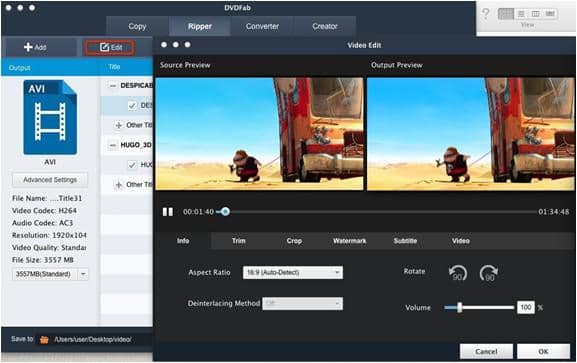Browse Save to folder icon

(44, 339)
